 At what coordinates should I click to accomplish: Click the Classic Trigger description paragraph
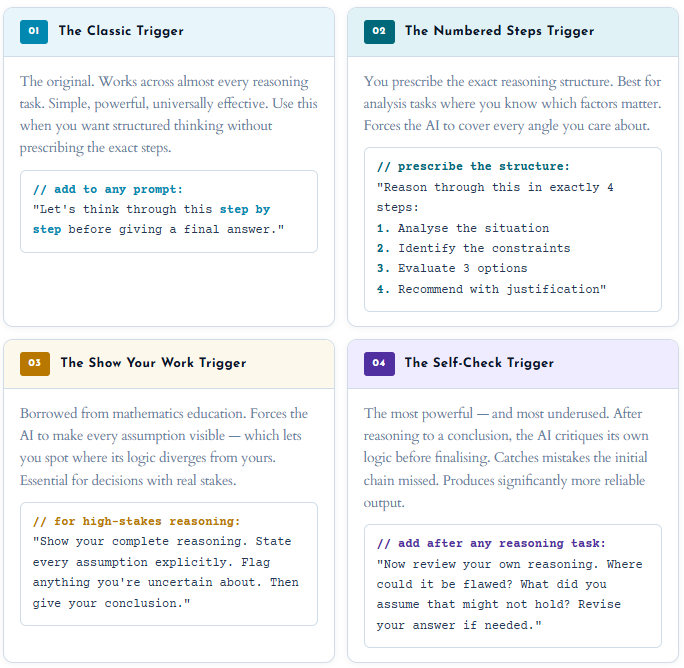click(168, 114)
